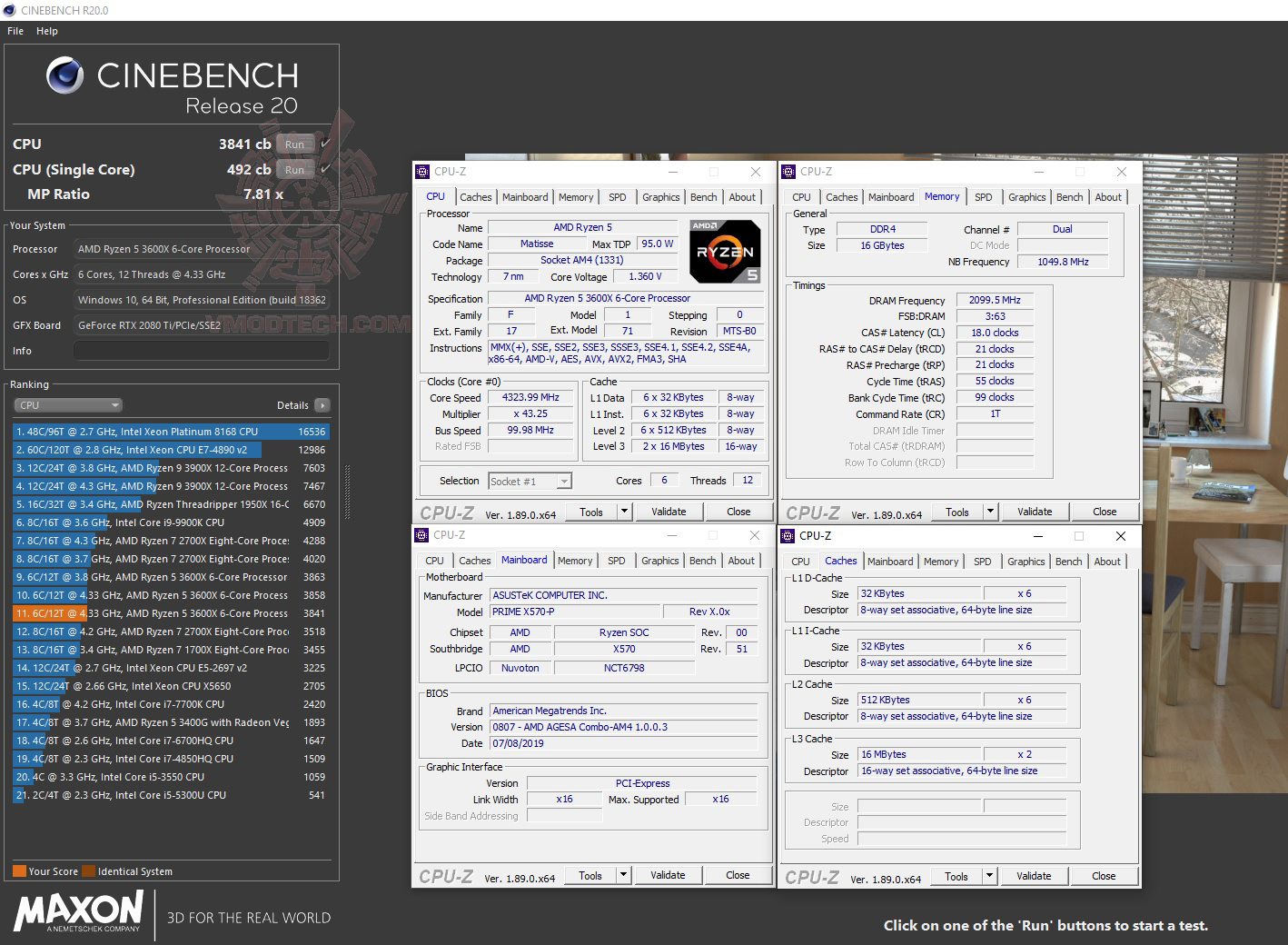The image size is (1288, 945).
Task: Click the Cinebench app icon in the title bar
Action: pos(11,10)
